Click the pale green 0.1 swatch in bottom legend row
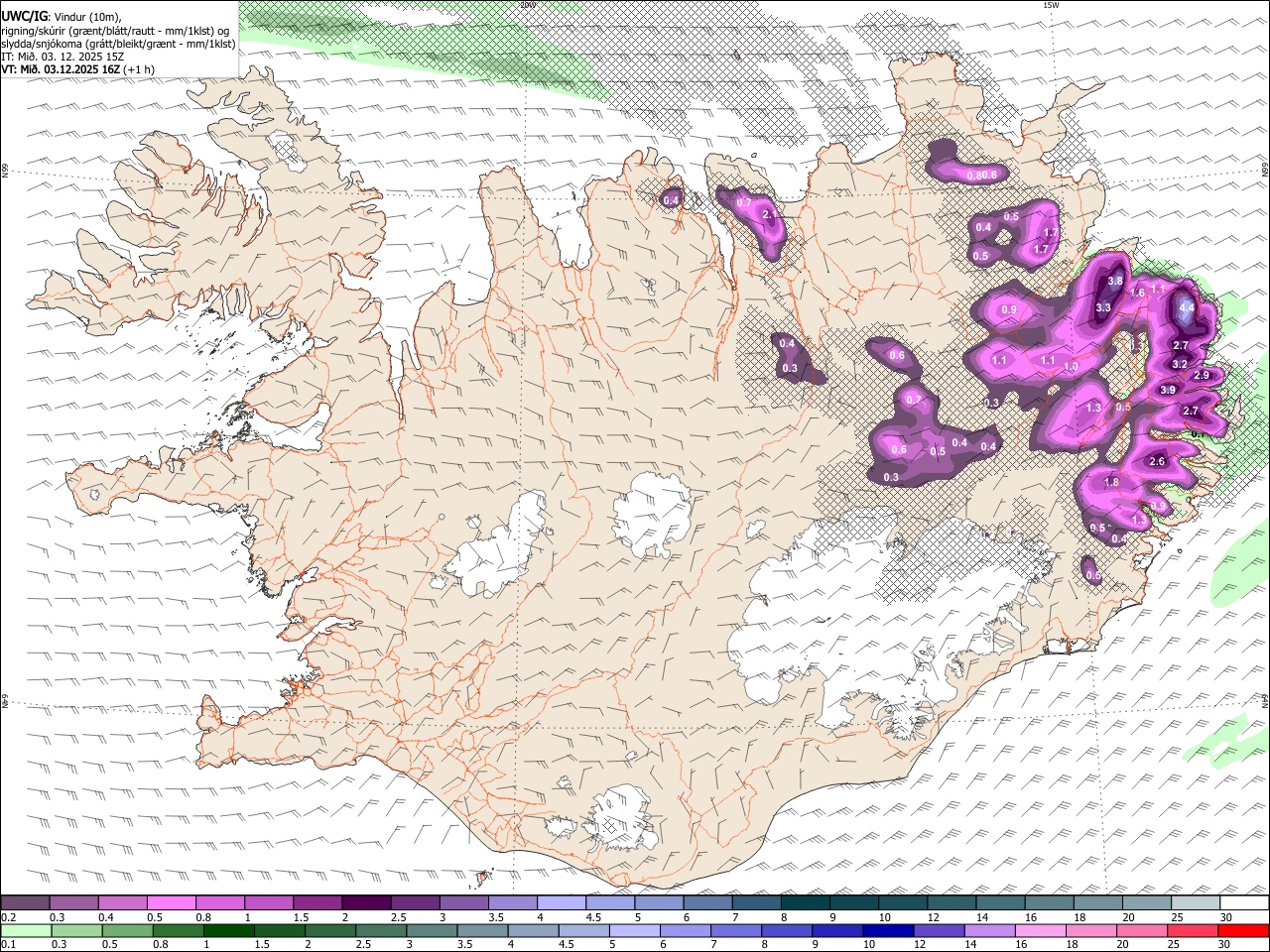The image size is (1270, 952). click(x=26, y=931)
